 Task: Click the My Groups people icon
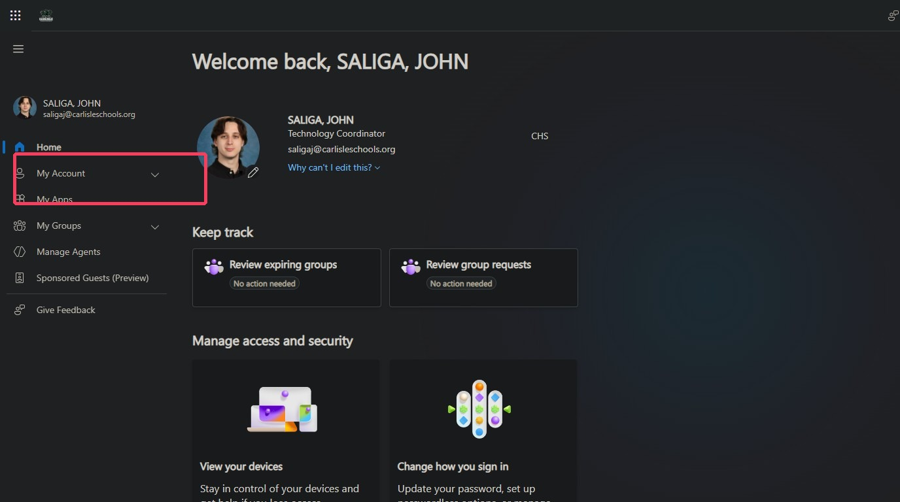point(20,225)
